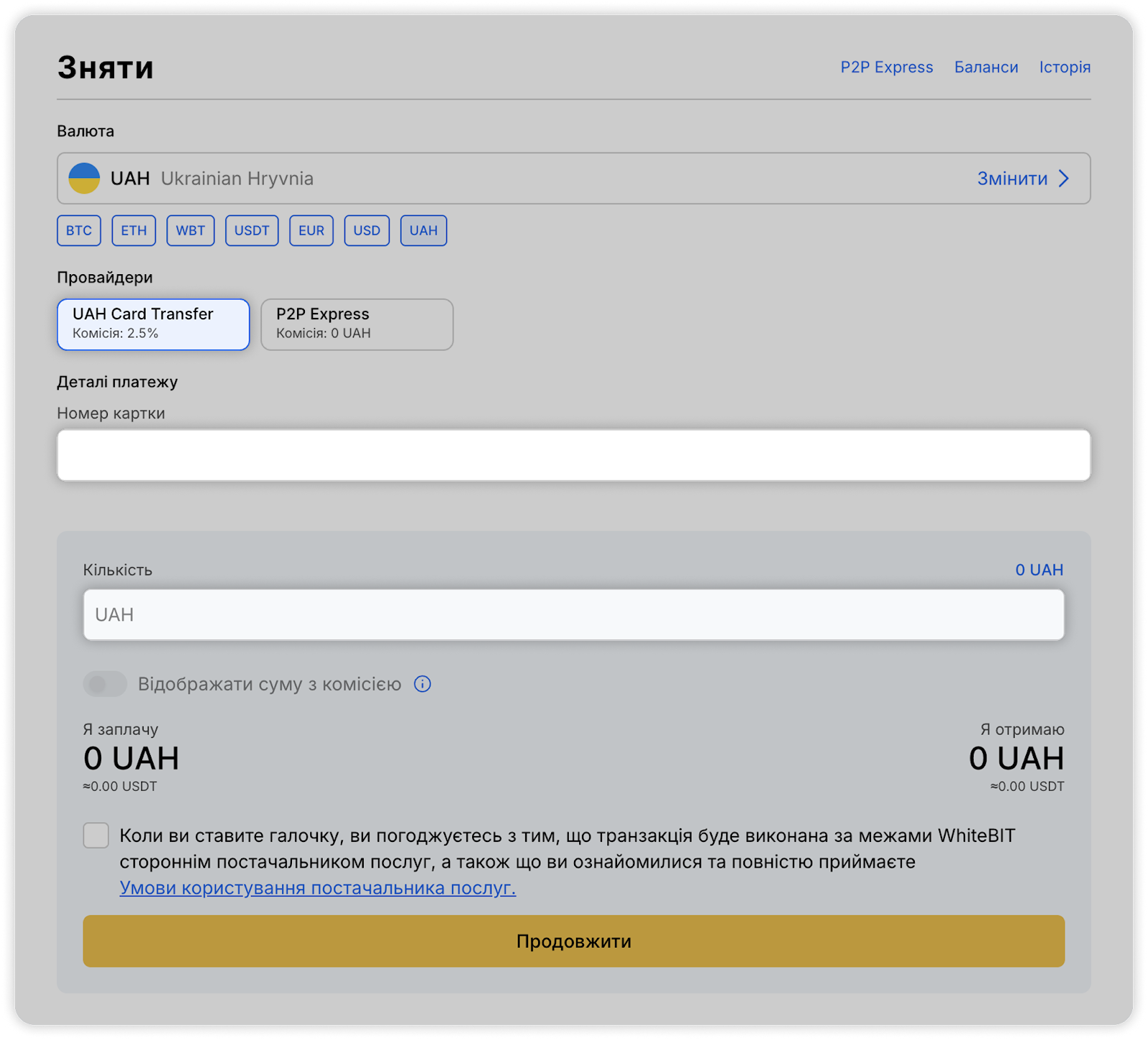
Task: Click Змінити to change currency
Action: (x=1012, y=179)
